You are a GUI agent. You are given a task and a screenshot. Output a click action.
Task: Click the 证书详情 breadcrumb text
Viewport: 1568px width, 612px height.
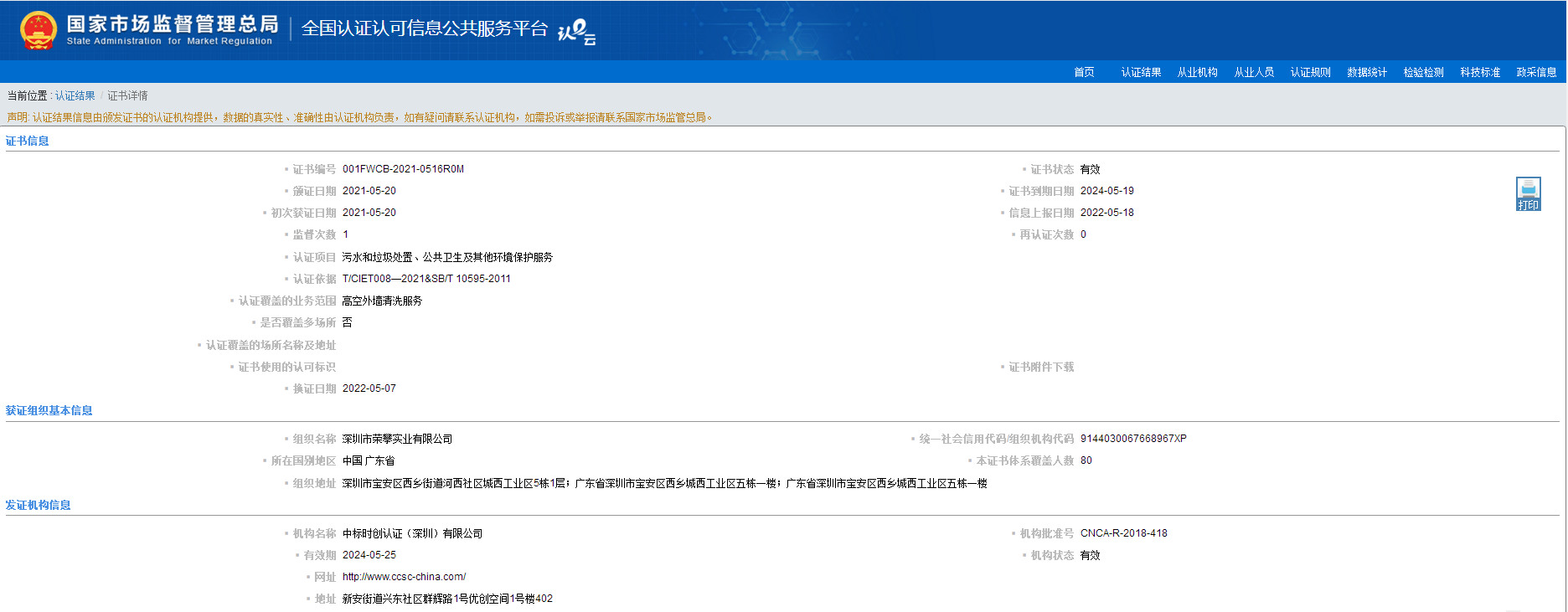(x=127, y=95)
